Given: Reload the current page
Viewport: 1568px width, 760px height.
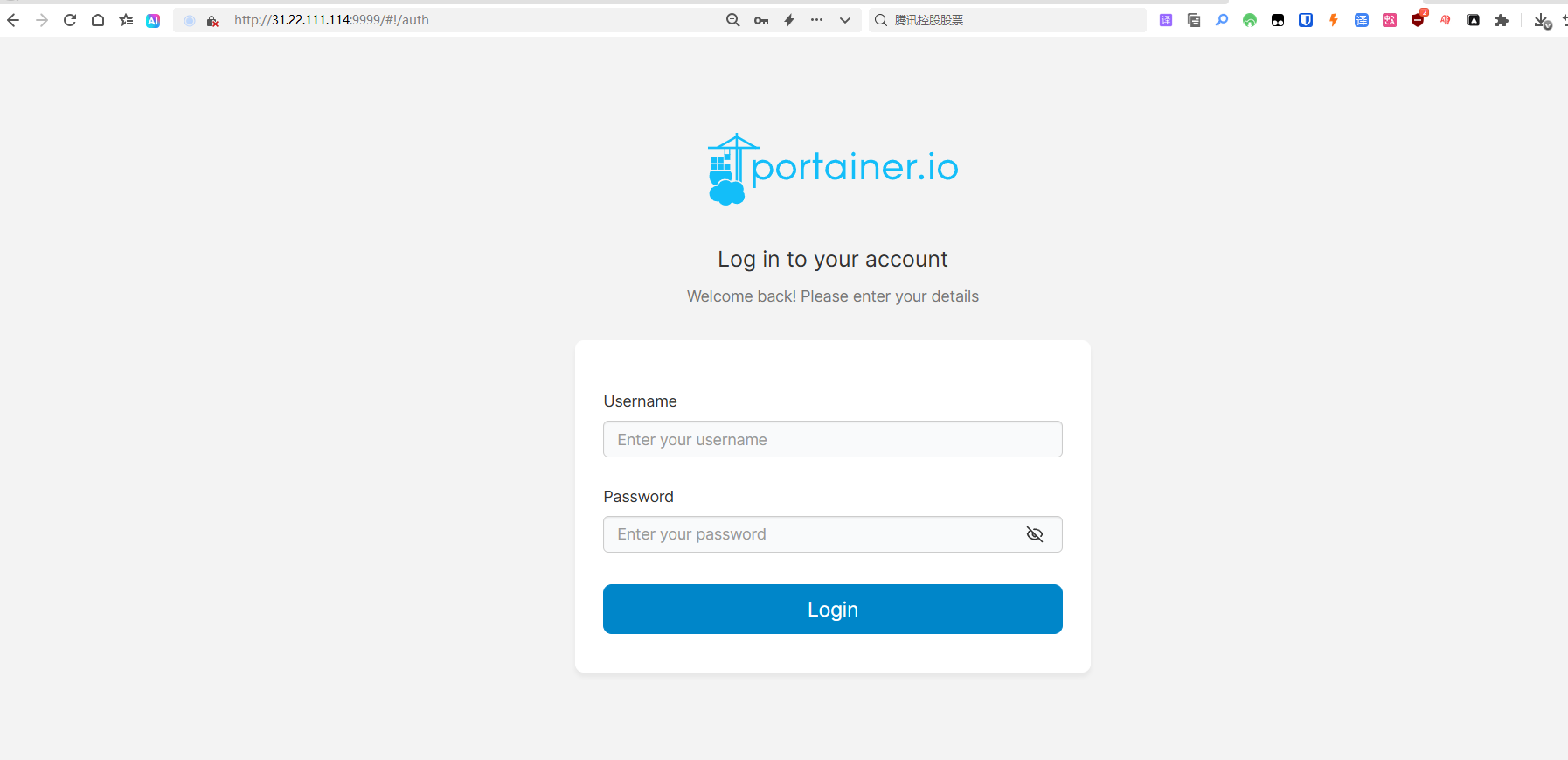Looking at the screenshot, I should (70, 20).
